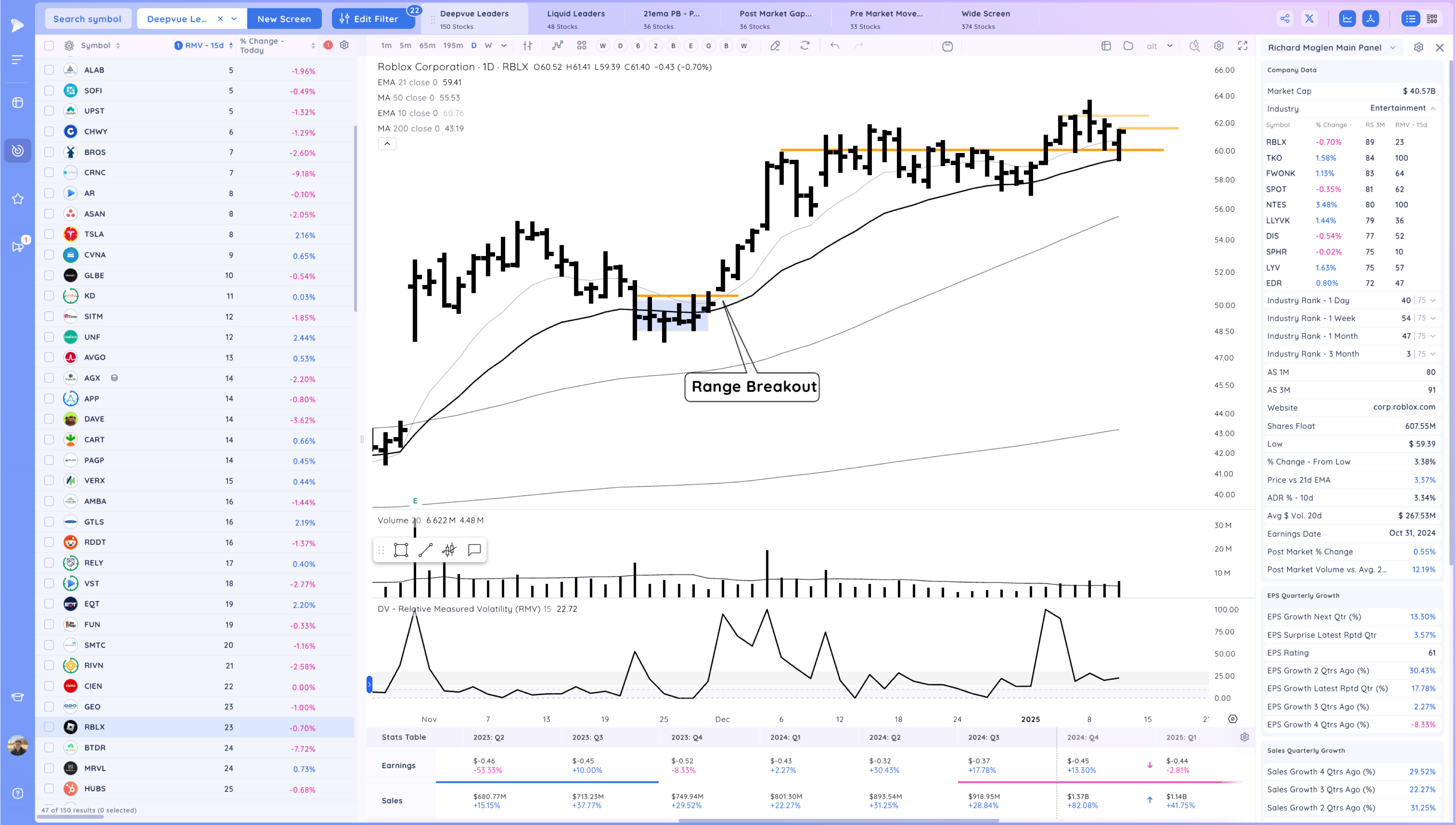Check the AVGO row checkbox
This screenshot has height=825, width=1456.
coord(49,358)
